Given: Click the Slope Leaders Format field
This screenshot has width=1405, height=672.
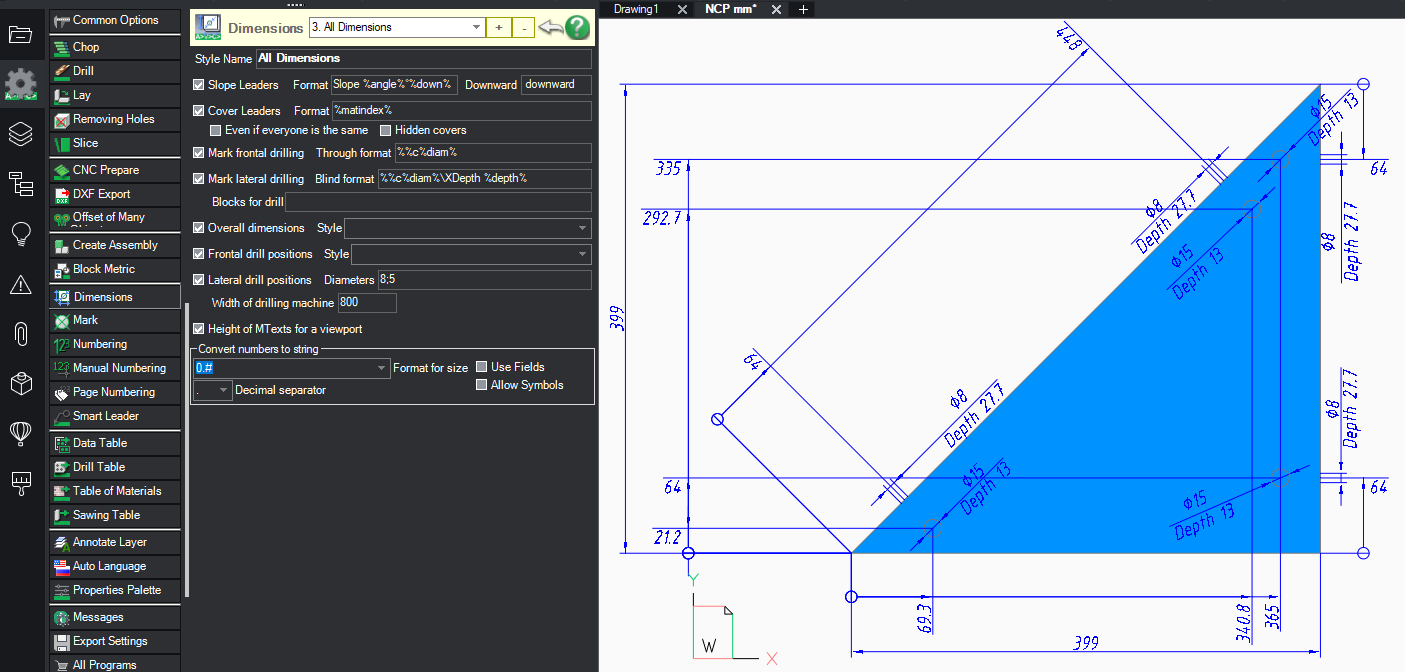Looking at the screenshot, I should (x=395, y=85).
